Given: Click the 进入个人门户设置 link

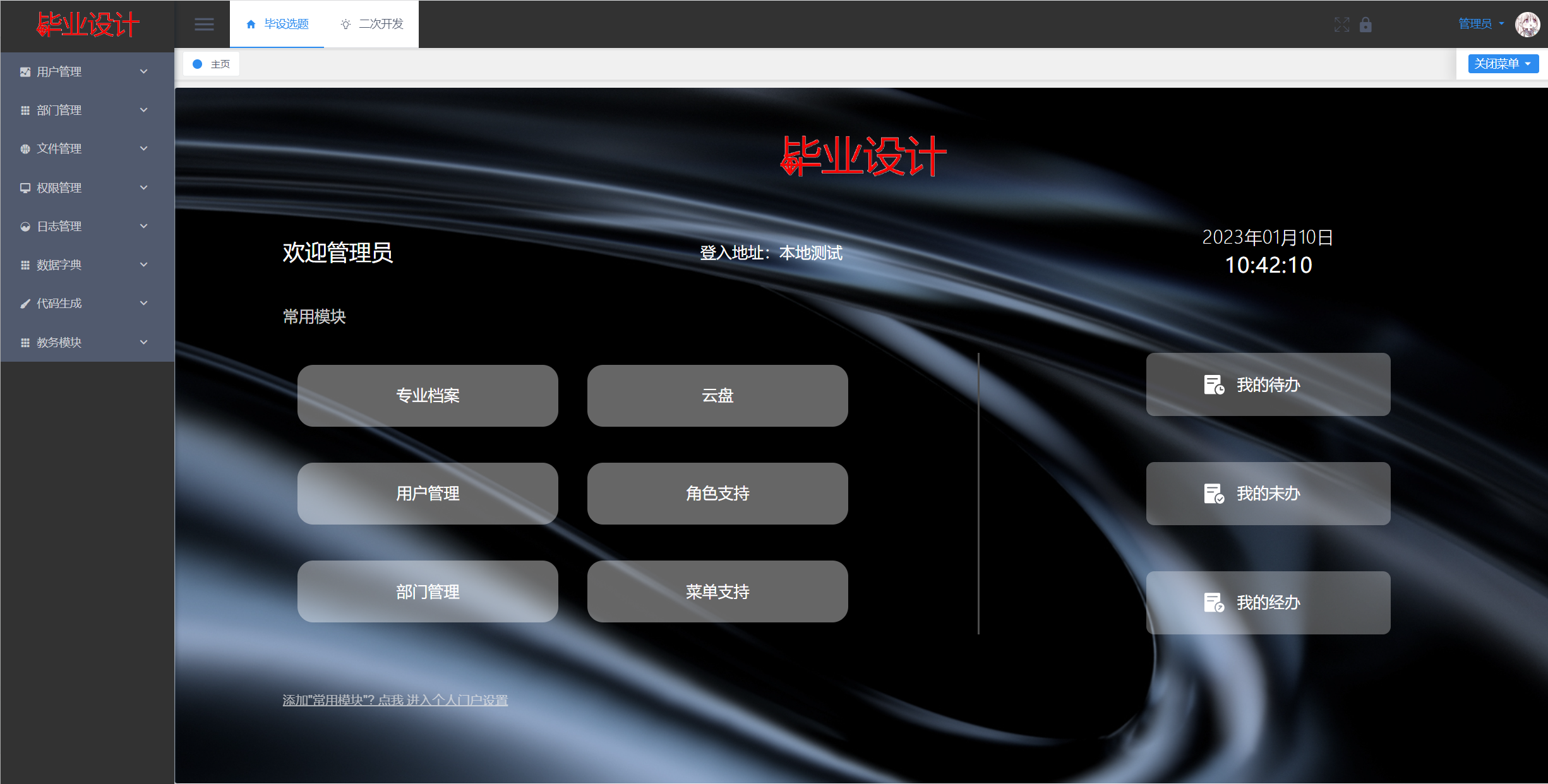Looking at the screenshot, I should click(457, 700).
